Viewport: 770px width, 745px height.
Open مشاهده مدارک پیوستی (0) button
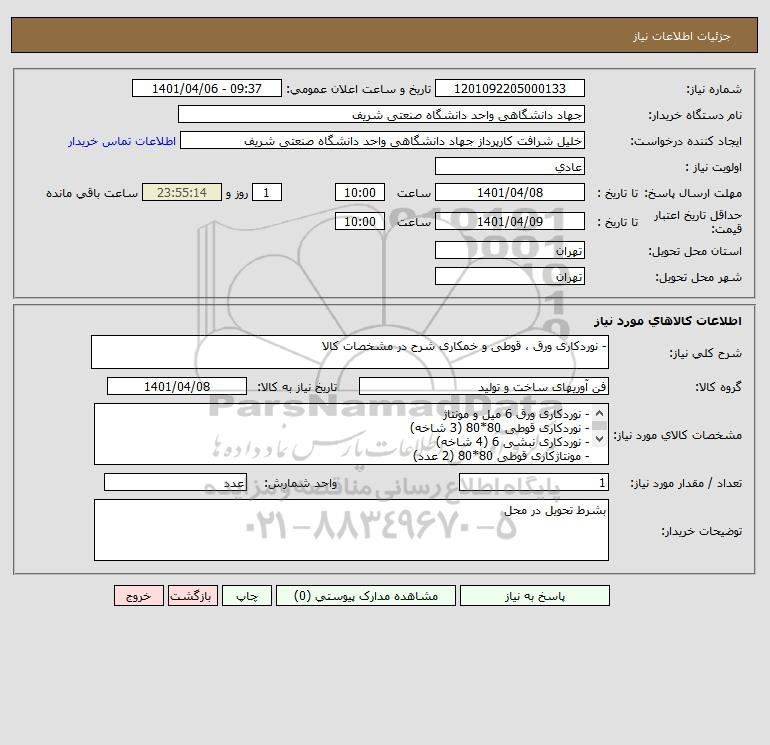coord(366,596)
